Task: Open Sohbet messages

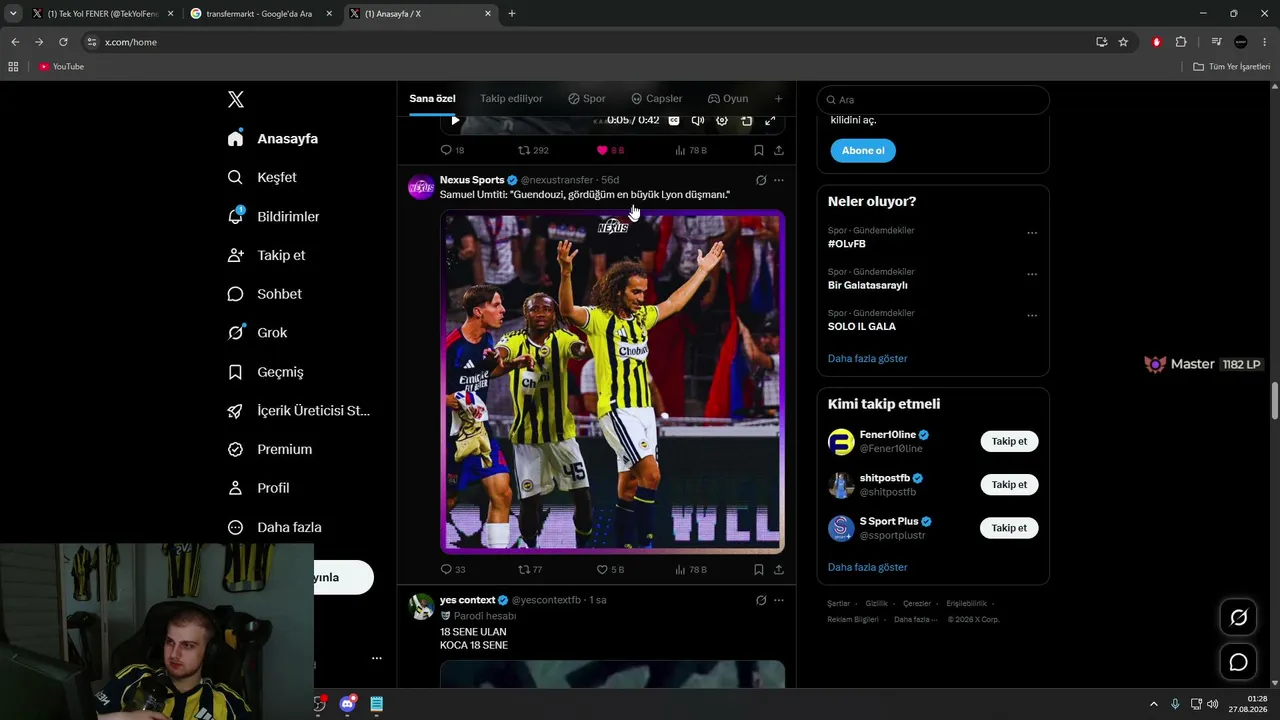Action: coord(264,294)
